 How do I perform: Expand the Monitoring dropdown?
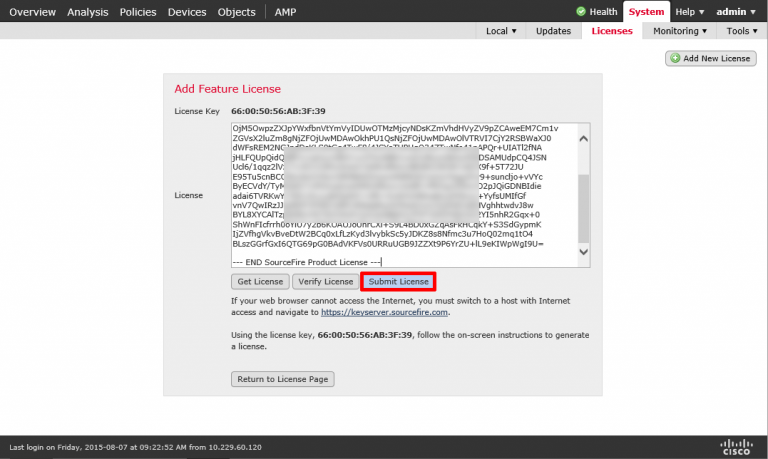pos(679,31)
